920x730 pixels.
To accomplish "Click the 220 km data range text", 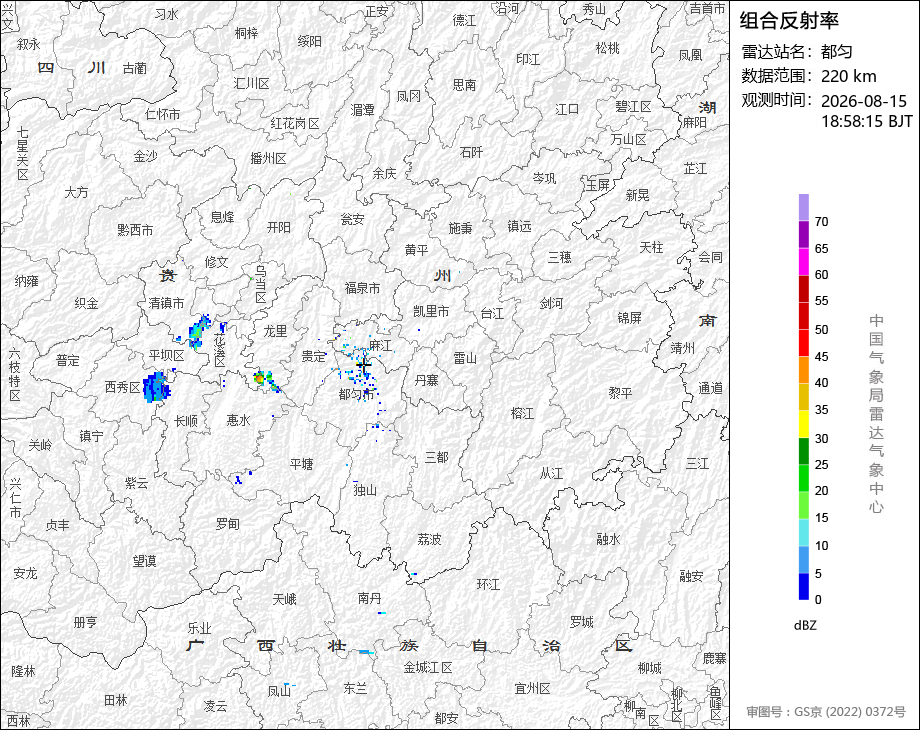I will coord(848,76).
